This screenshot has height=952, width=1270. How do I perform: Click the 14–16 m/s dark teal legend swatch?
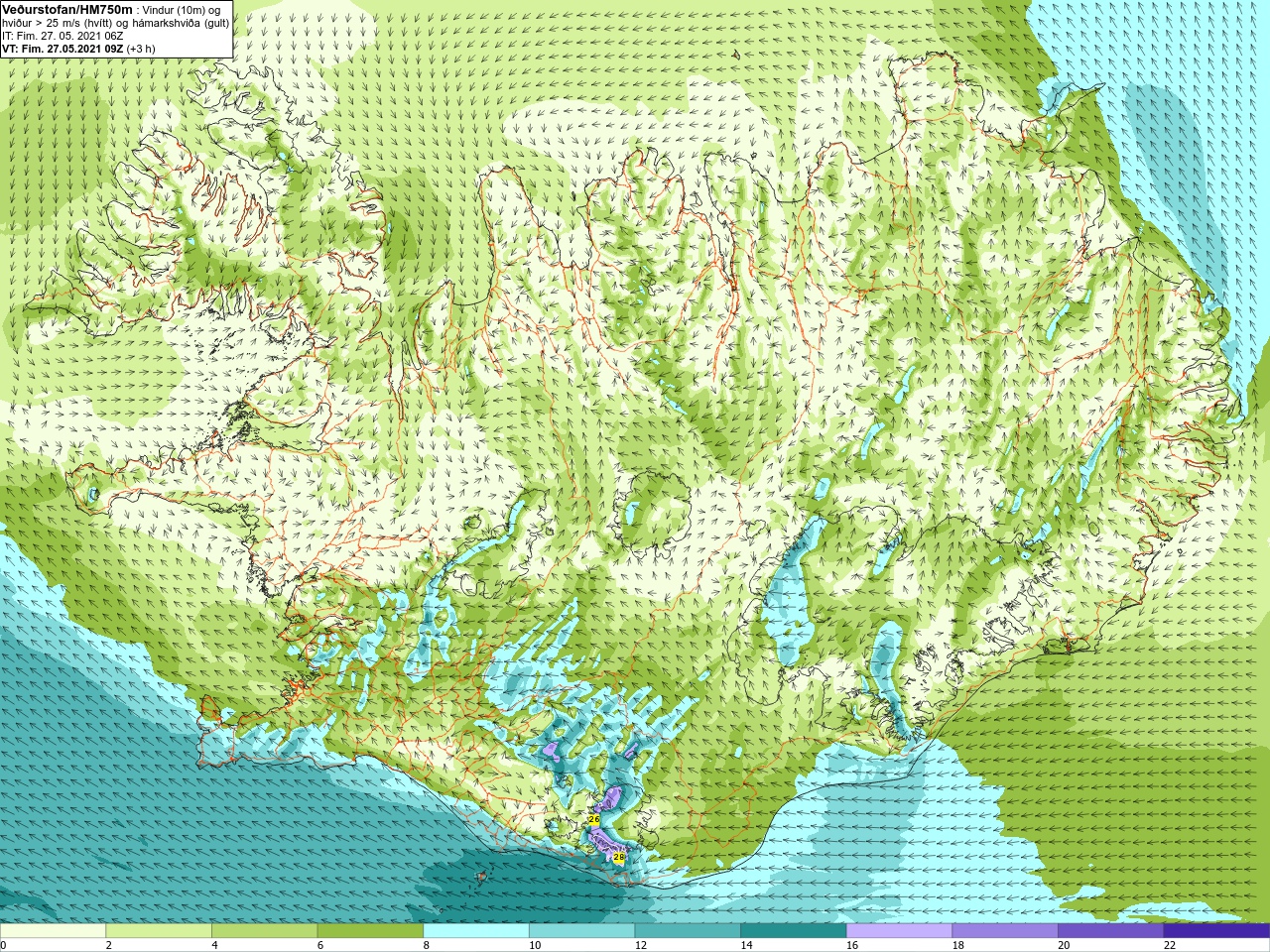(794, 931)
